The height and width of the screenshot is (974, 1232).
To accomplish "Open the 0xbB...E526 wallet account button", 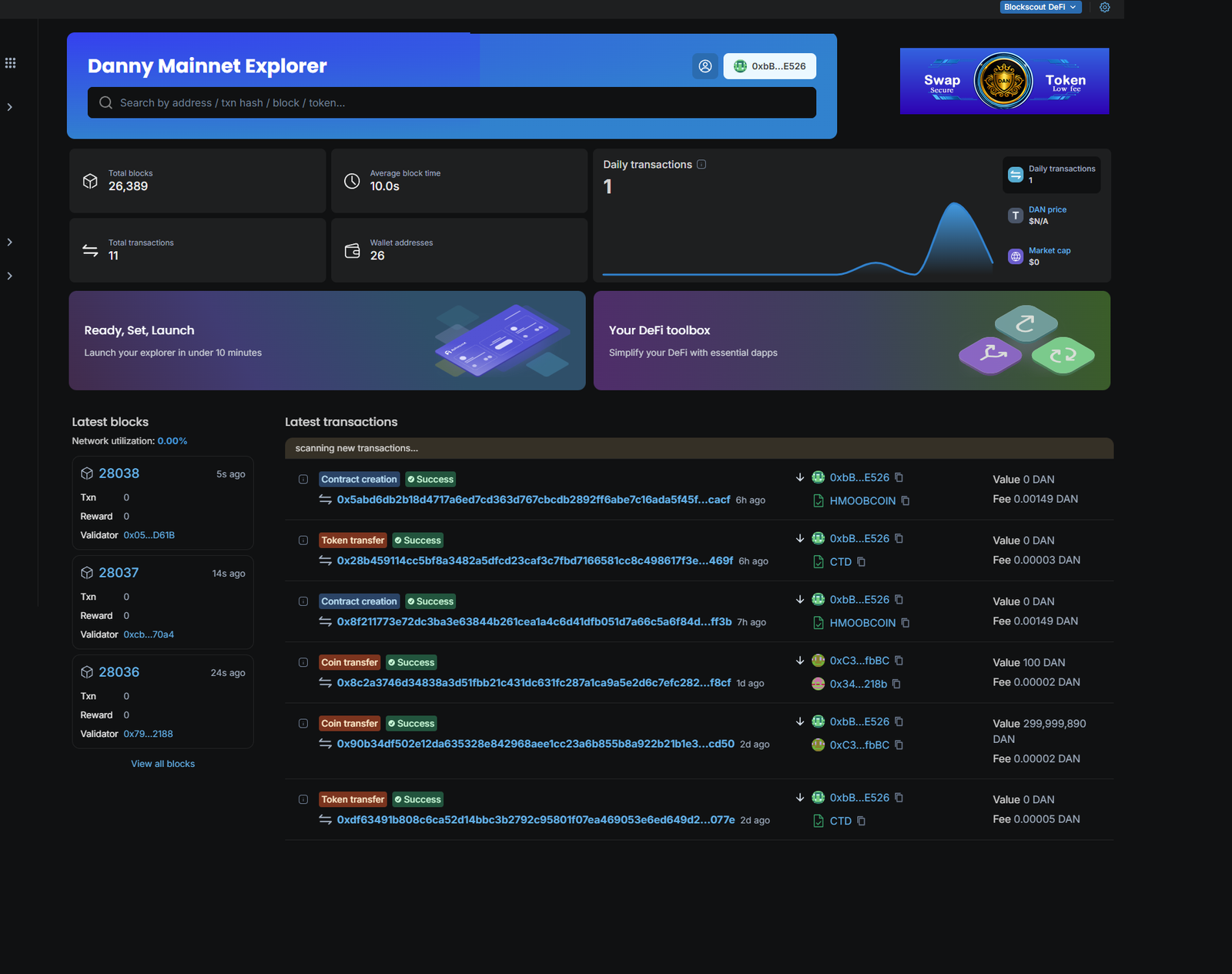I will click(x=769, y=66).
